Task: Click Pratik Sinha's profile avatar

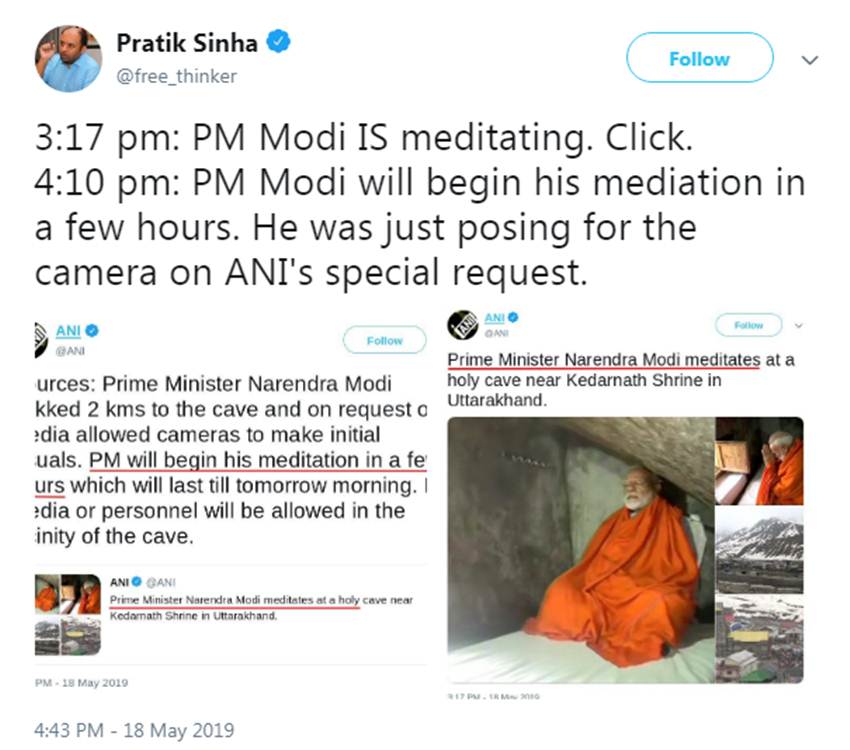Action: click(68, 59)
